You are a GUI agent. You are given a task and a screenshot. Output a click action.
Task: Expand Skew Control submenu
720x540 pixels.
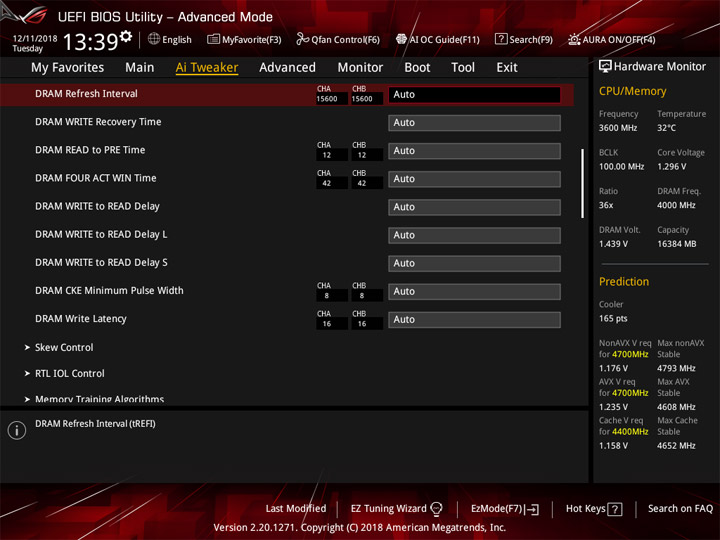pos(64,348)
